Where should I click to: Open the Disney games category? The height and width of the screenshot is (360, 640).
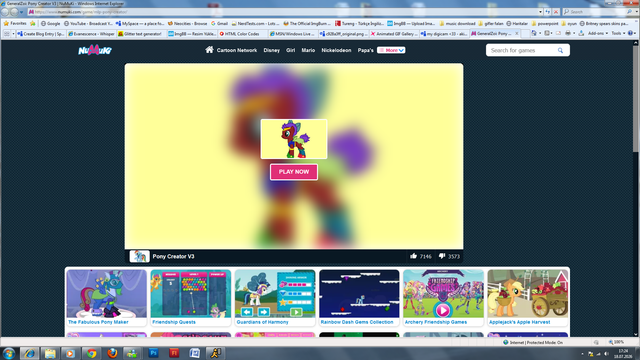coord(271,50)
